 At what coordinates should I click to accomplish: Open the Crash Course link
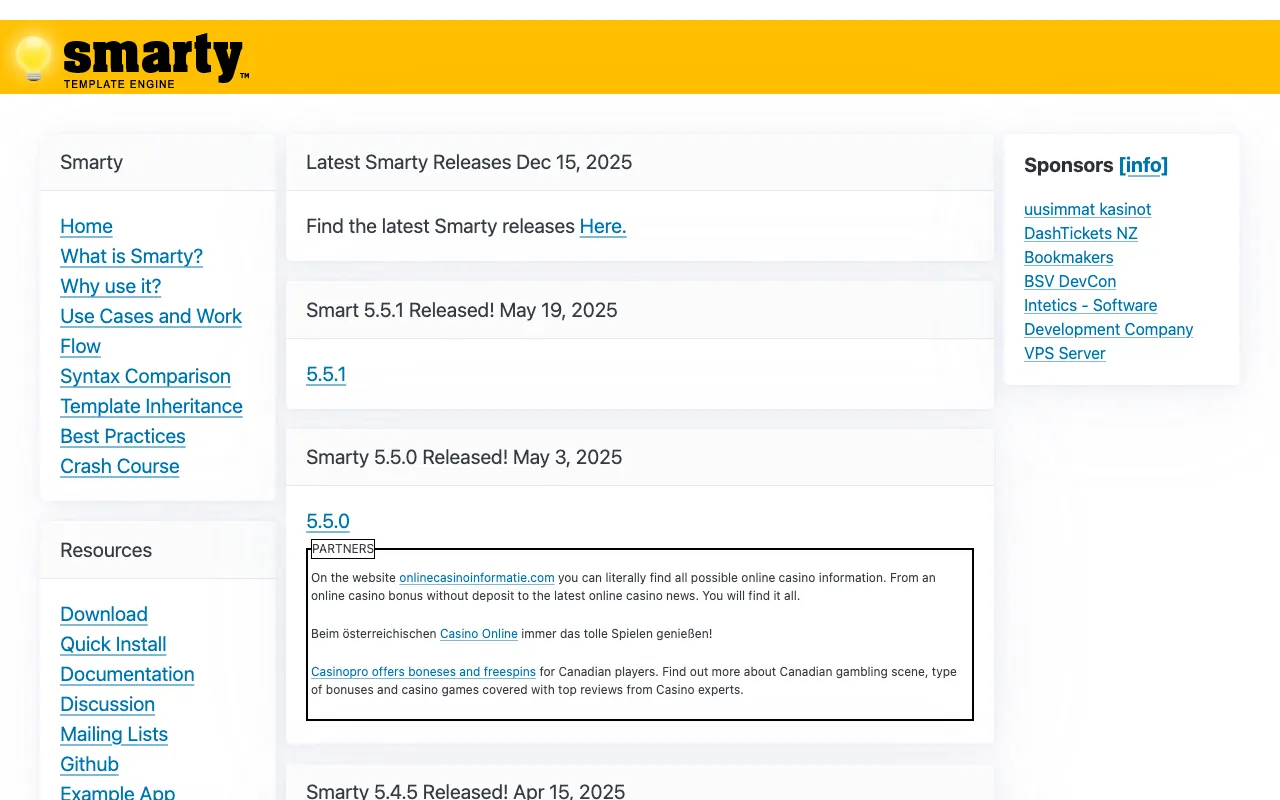click(x=119, y=466)
